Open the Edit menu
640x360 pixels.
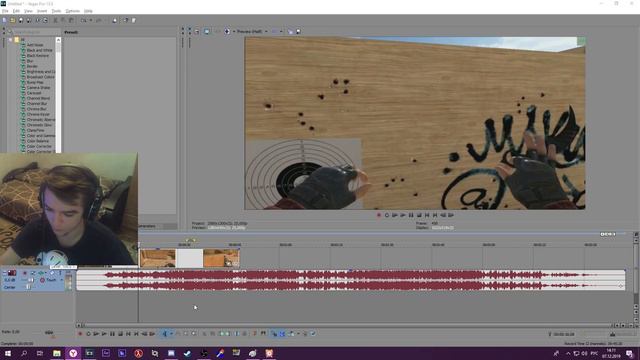click(16, 11)
